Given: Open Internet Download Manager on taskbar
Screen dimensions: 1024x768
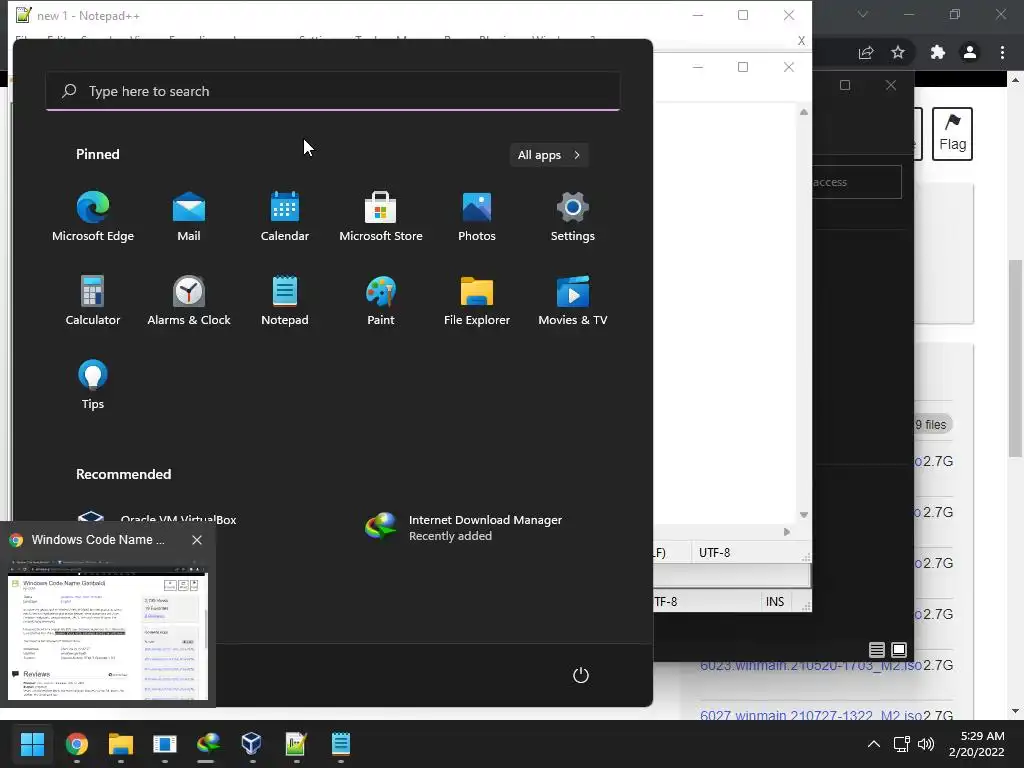Looking at the screenshot, I should tap(208, 744).
